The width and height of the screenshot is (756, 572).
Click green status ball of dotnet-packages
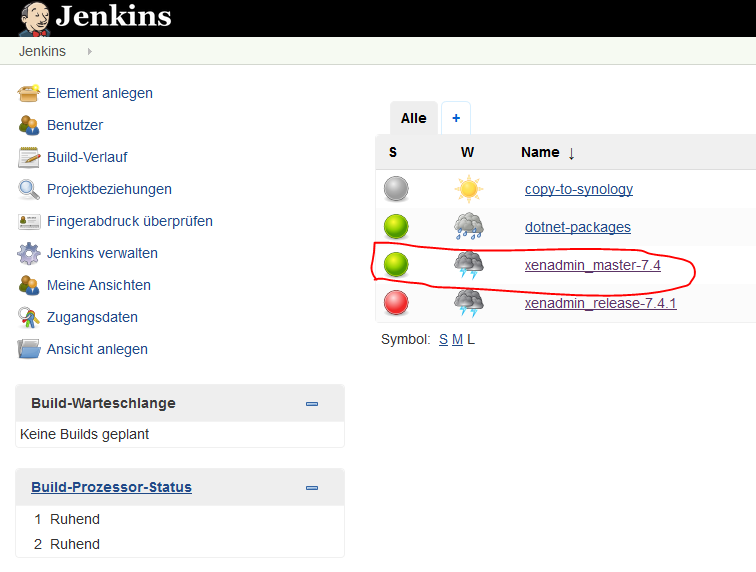[396, 227]
